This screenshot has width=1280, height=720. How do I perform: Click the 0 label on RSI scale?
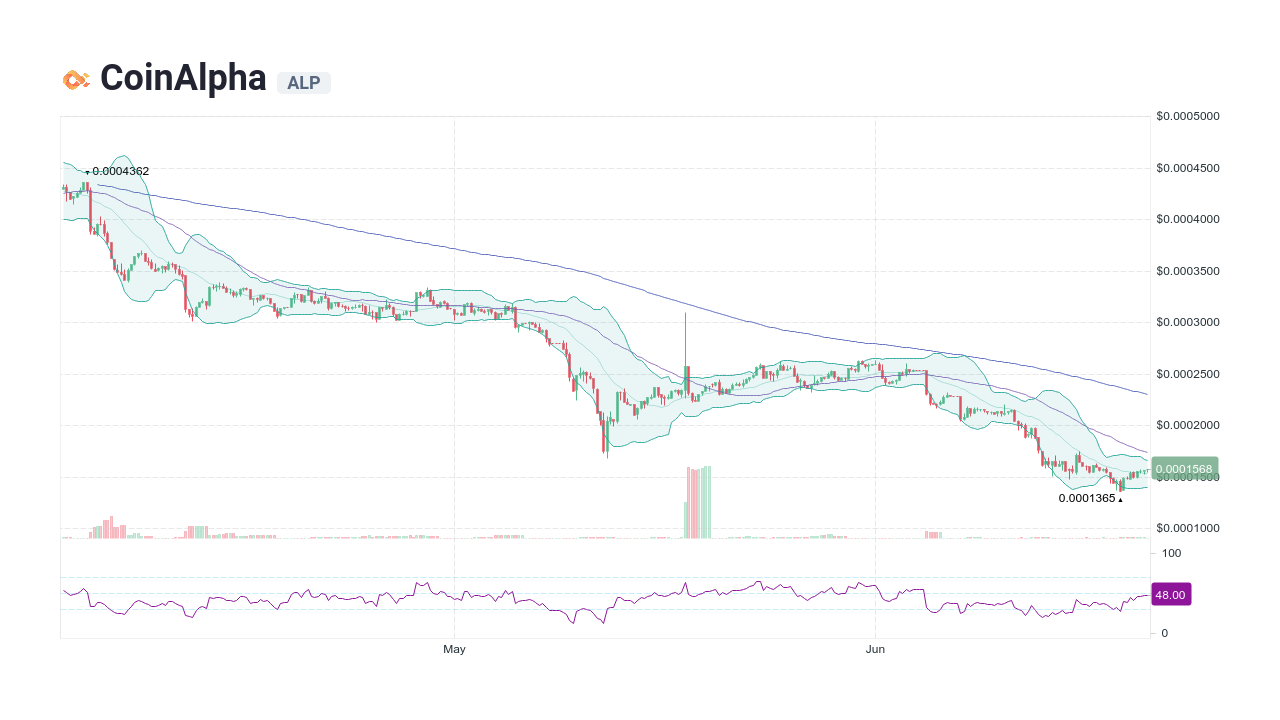click(1163, 633)
